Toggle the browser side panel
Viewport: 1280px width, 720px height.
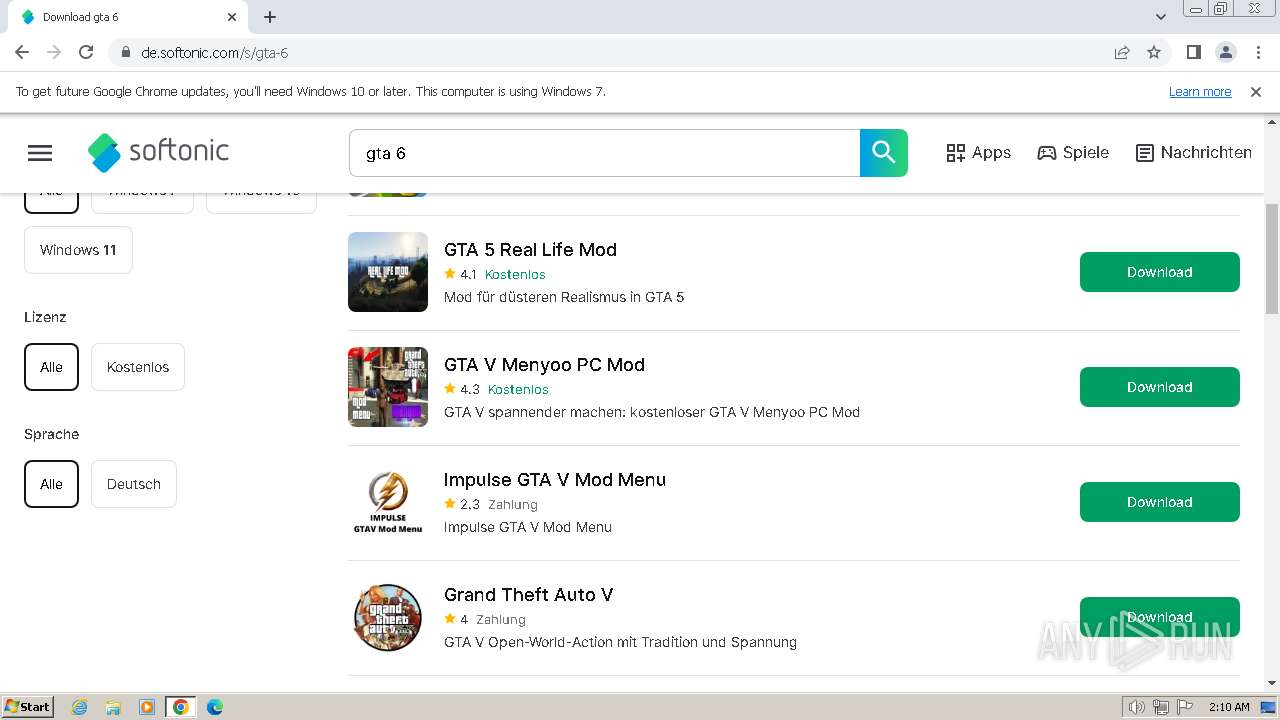click(1193, 52)
